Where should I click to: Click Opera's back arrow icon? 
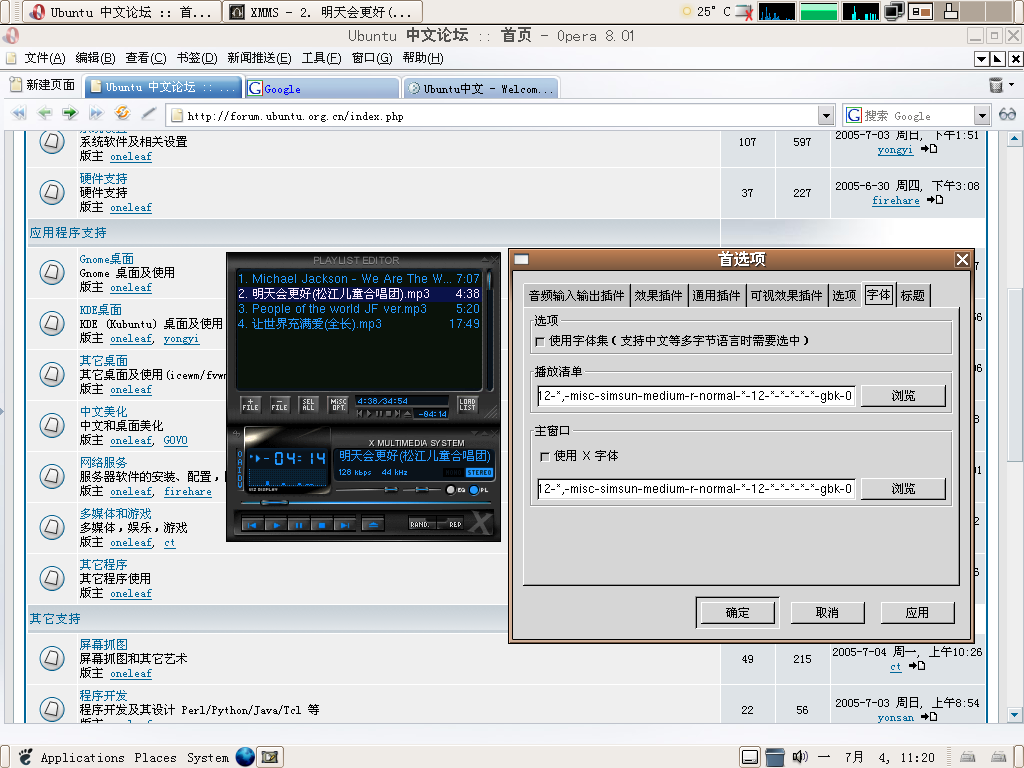(x=44, y=113)
